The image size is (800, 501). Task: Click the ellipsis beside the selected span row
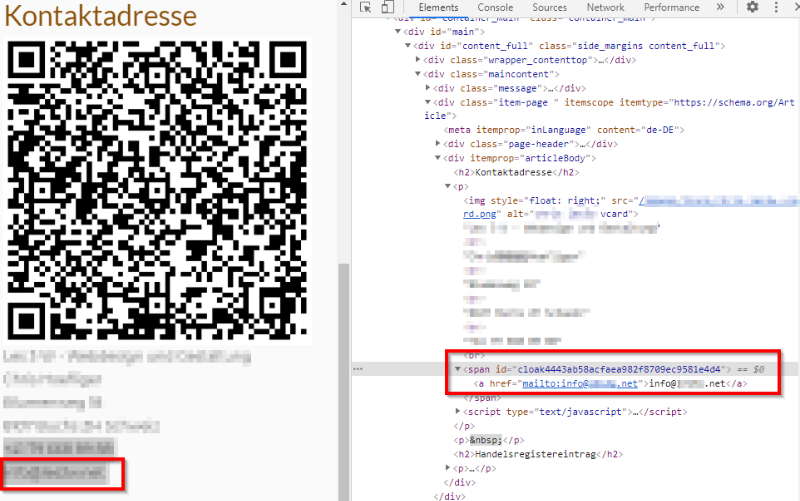pos(358,369)
